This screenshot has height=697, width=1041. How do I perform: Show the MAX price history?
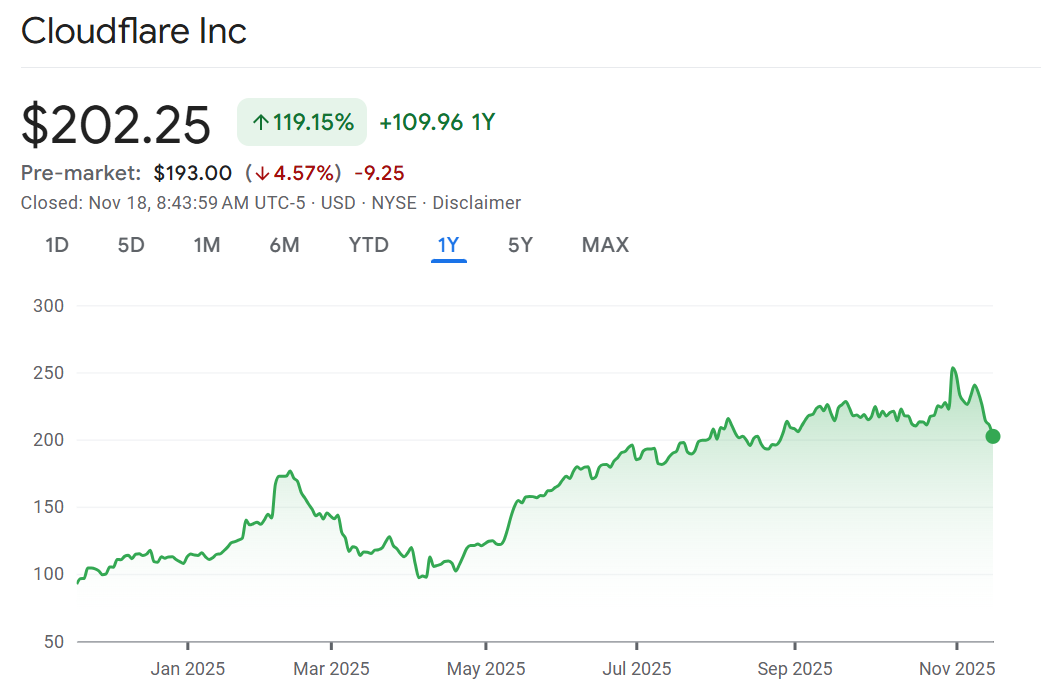click(x=605, y=245)
